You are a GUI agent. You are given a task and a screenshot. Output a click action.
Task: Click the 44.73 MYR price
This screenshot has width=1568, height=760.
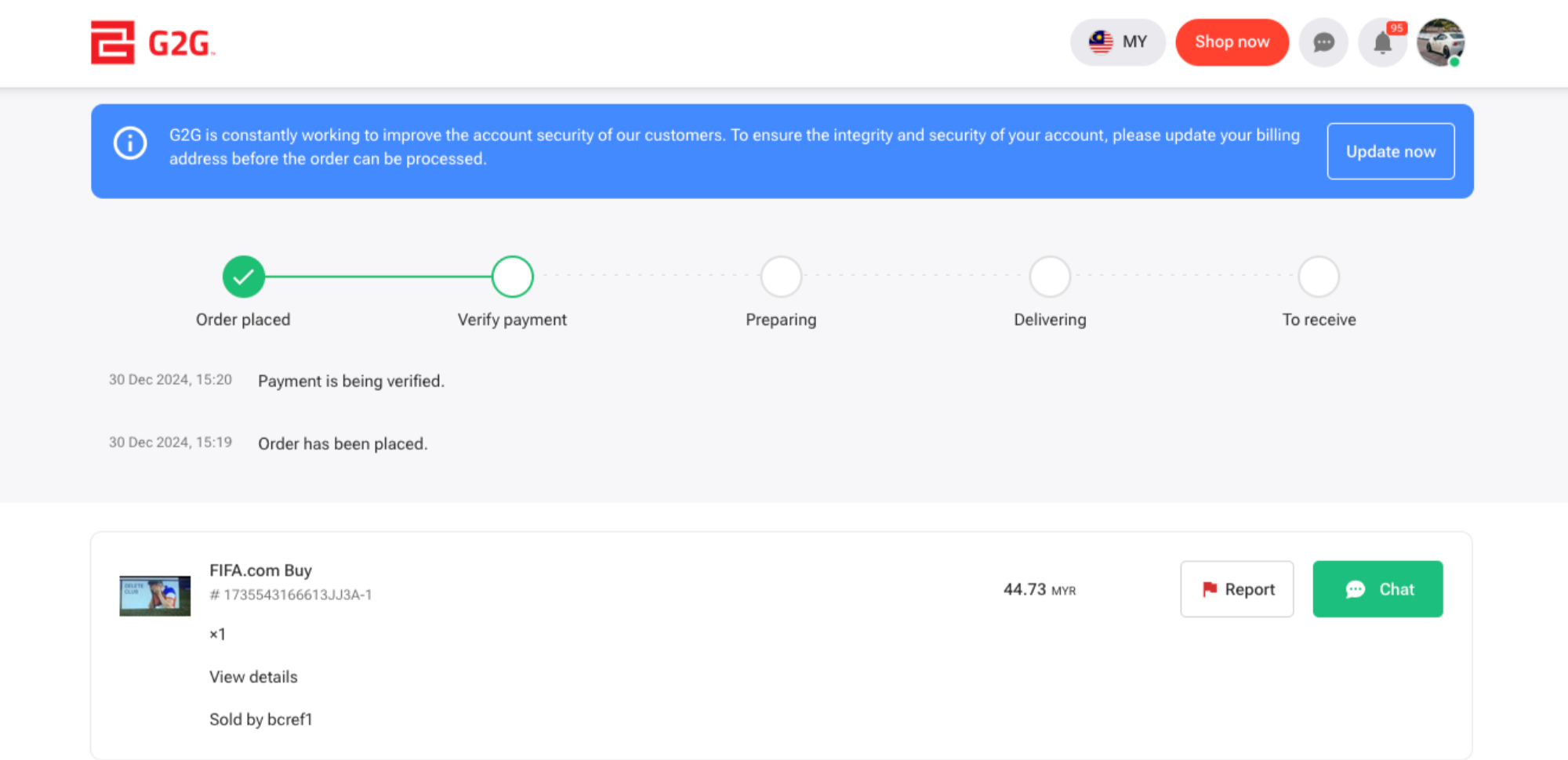tap(1040, 589)
